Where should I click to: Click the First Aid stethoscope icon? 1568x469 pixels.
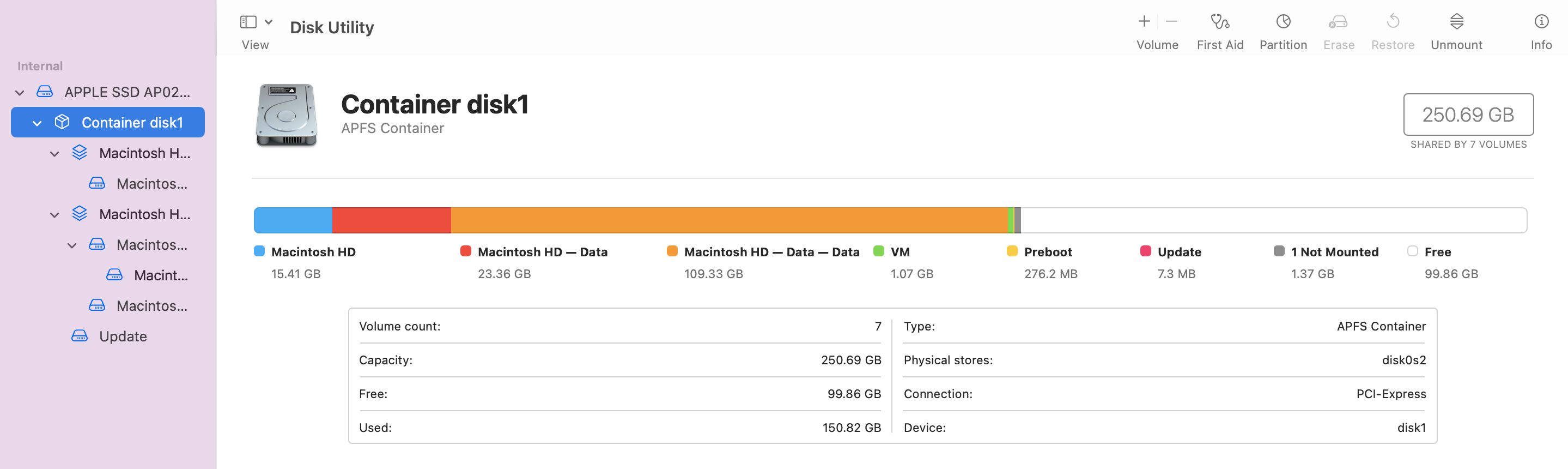point(1219,22)
